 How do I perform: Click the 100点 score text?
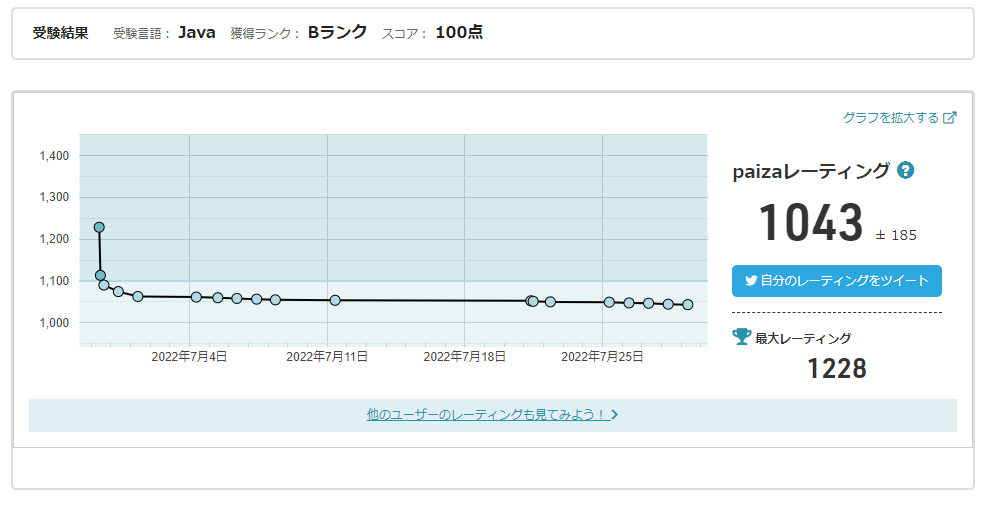pyautogui.click(x=459, y=32)
